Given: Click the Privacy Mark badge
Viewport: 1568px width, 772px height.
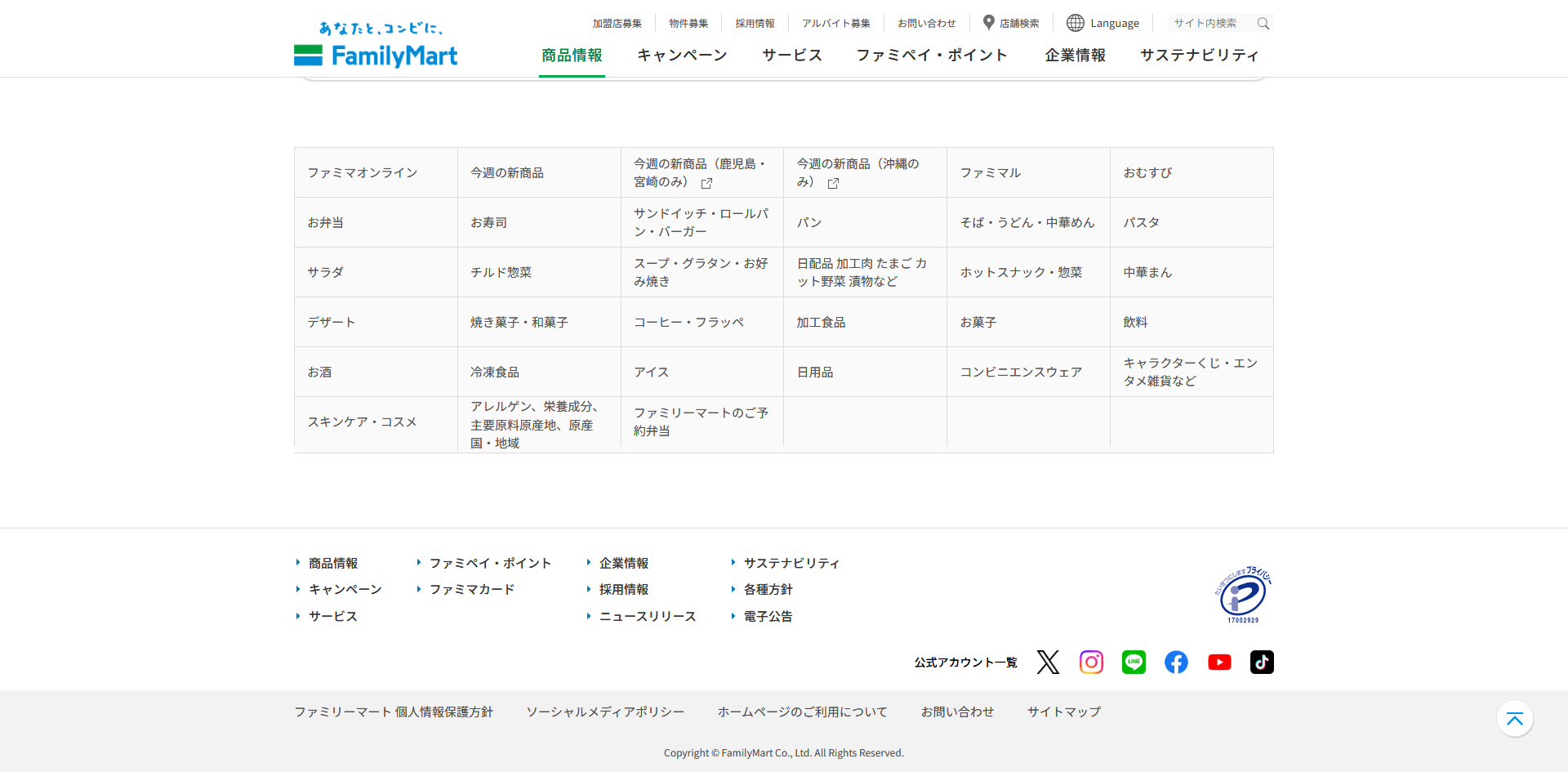Looking at the screenshot, I should tap(1243, 595).
